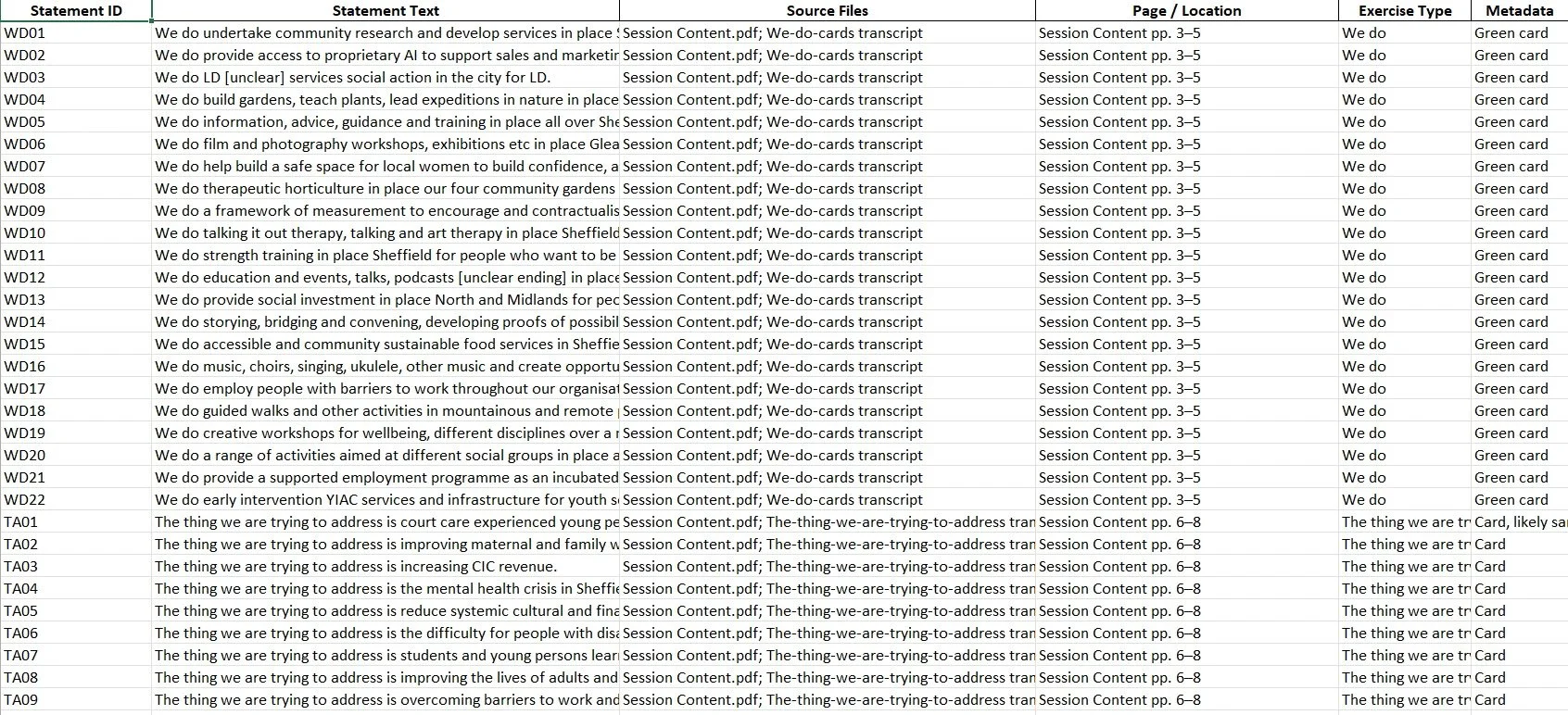Select cell WD14
This screenshot has height=715, width=1568.
[76, 321]
